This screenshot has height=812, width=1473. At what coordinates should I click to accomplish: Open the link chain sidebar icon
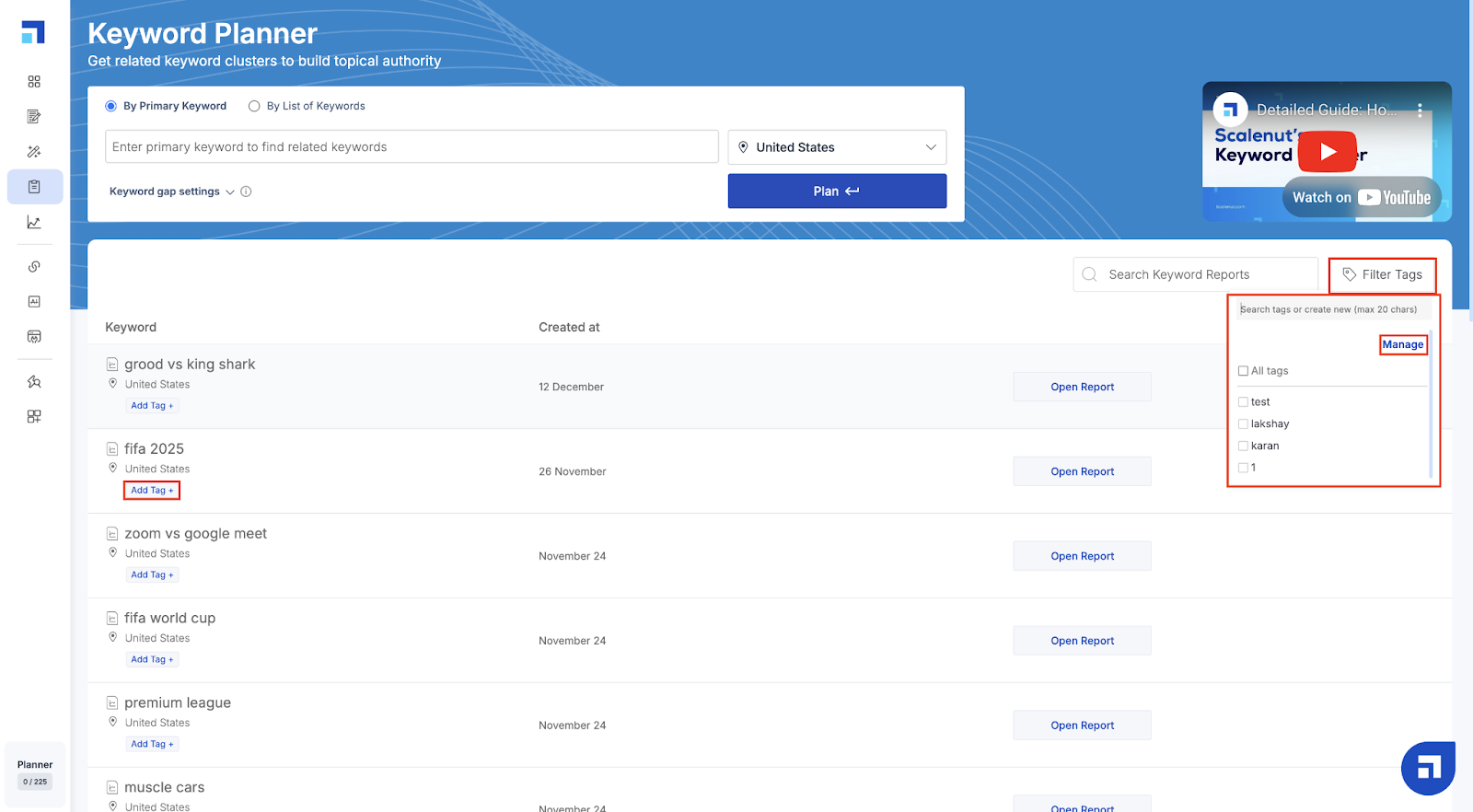[34, 266]
